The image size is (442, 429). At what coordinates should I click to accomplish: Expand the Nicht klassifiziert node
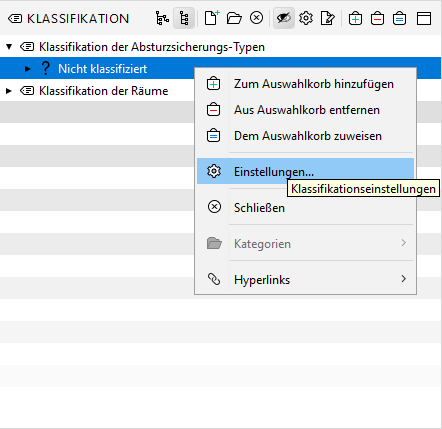pos(28,69)
